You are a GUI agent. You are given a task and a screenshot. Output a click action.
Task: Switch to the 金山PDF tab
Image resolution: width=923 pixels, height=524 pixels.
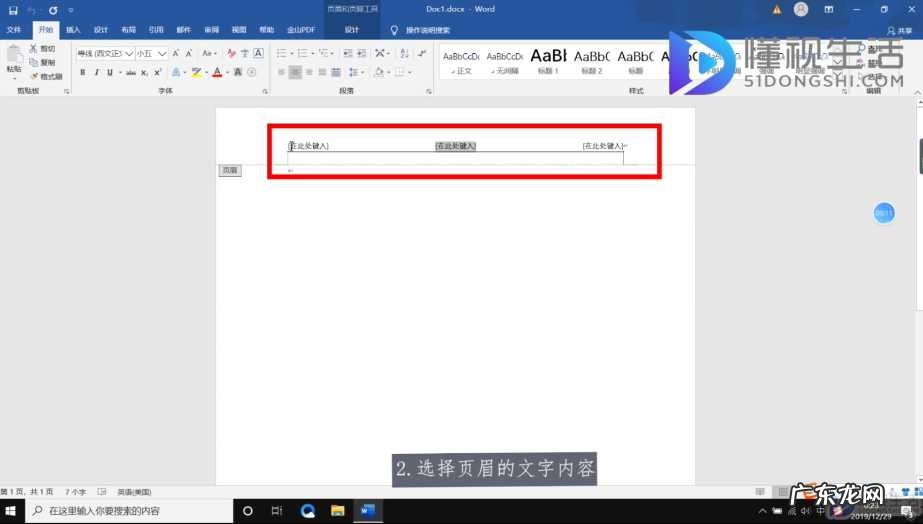(301, 29)
